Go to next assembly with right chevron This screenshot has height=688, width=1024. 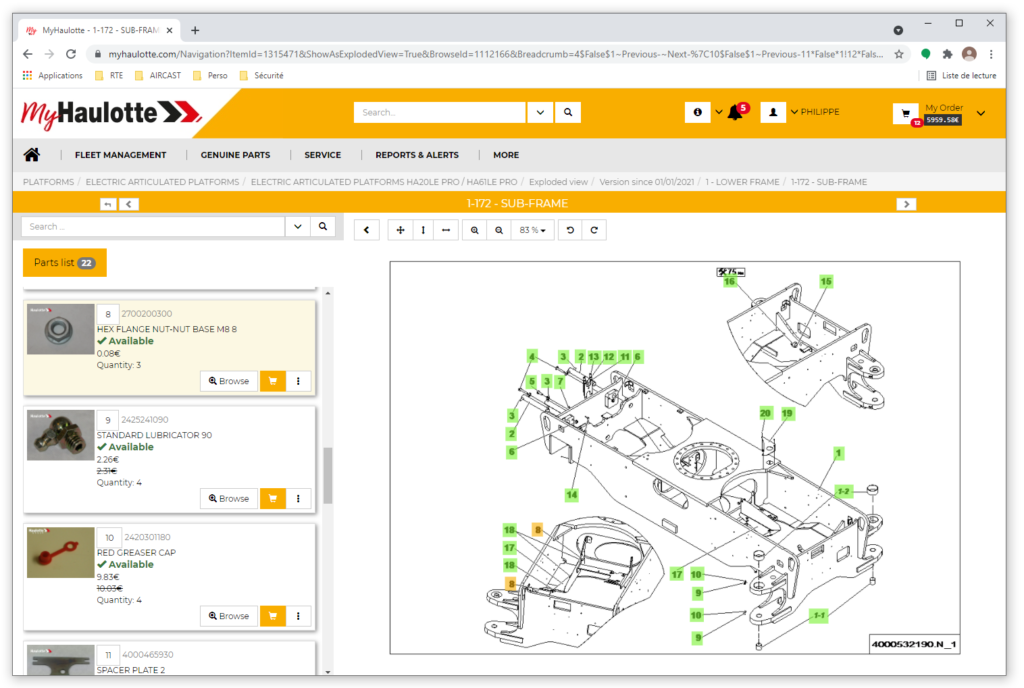pyautogui.click(x=906, y=204)
